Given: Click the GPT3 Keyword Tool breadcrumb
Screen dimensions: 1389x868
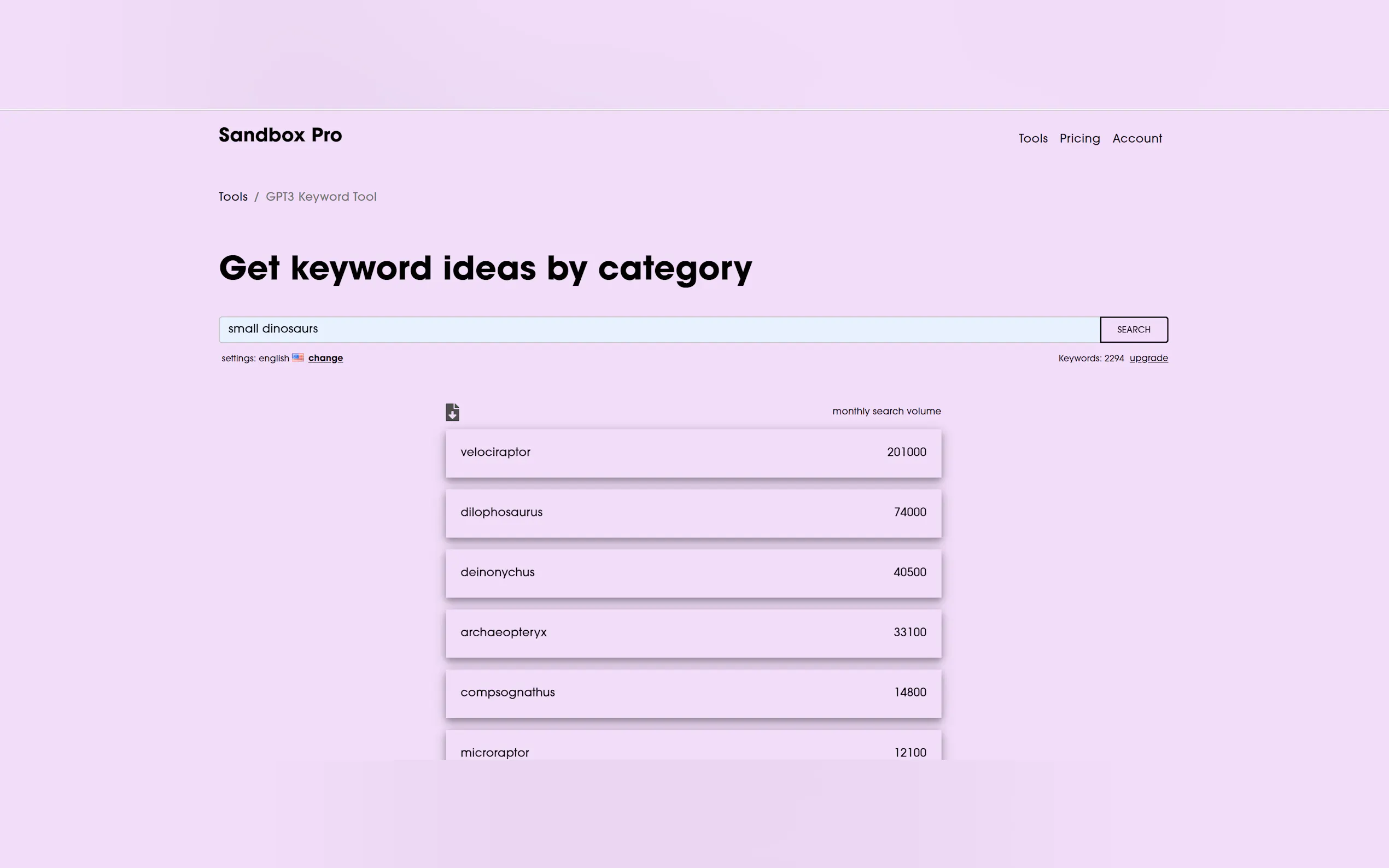Looking at the screenshot, I should click(x=321, y=197).
